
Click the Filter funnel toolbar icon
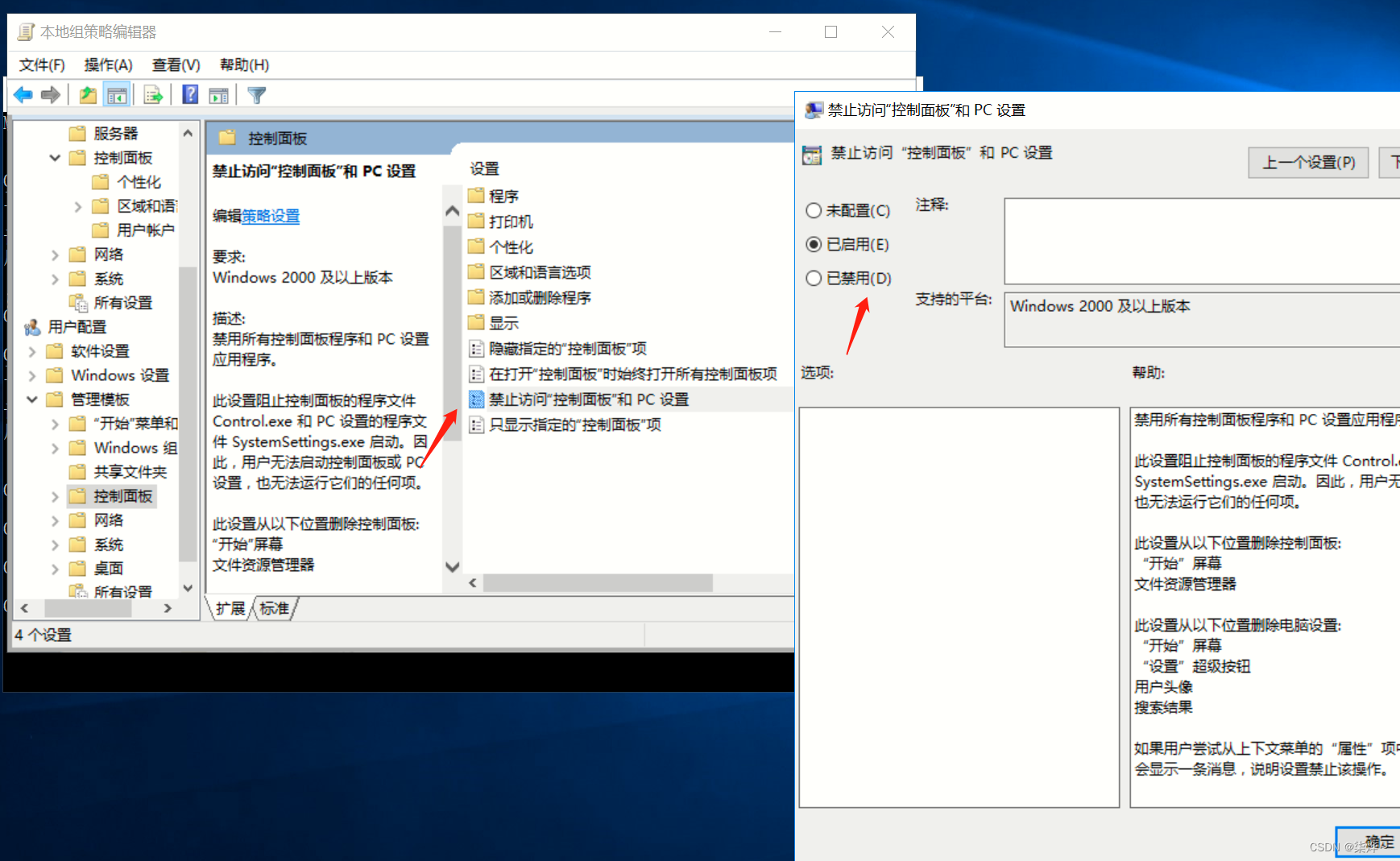pos(256,95)
